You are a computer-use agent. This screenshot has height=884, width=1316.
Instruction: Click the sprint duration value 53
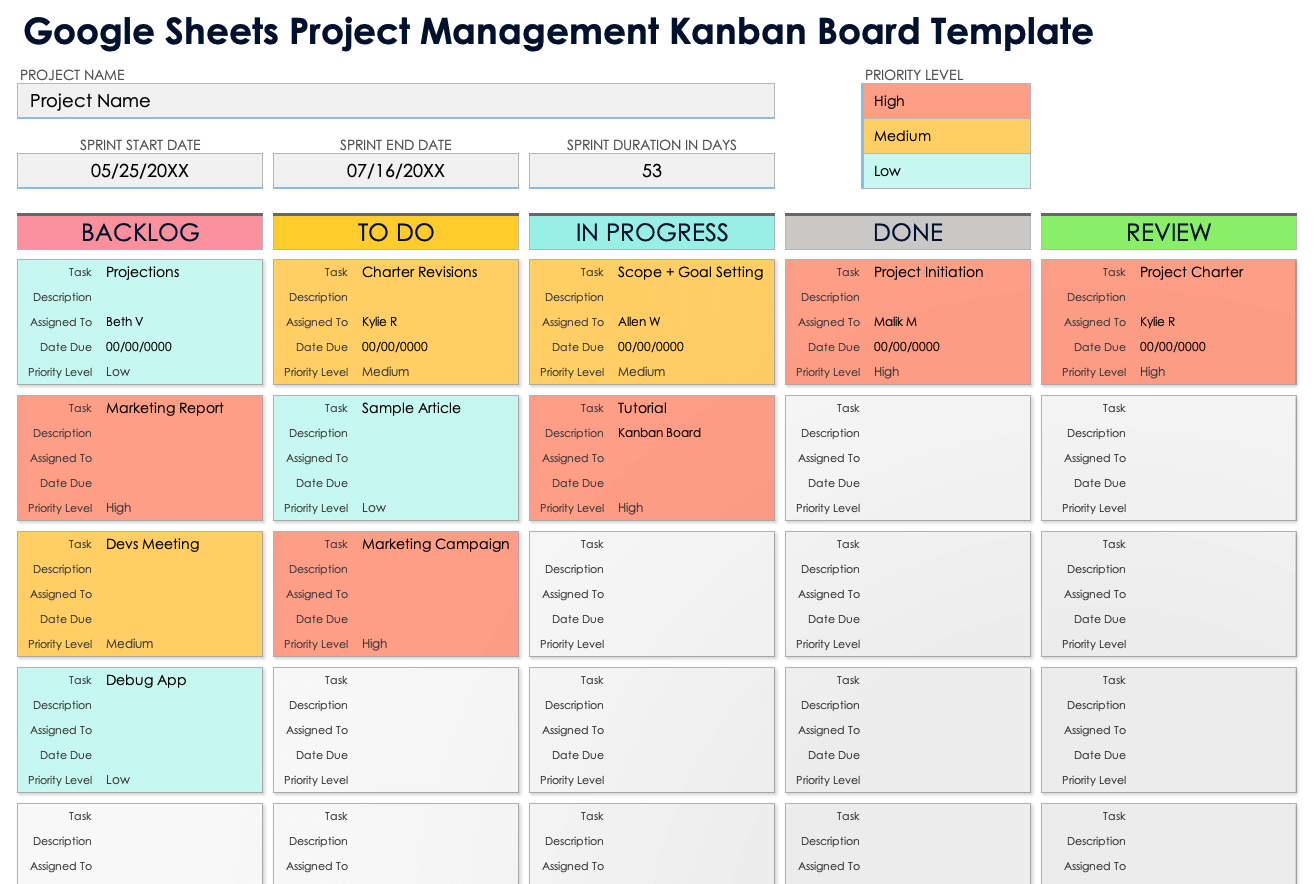[652, 171]
